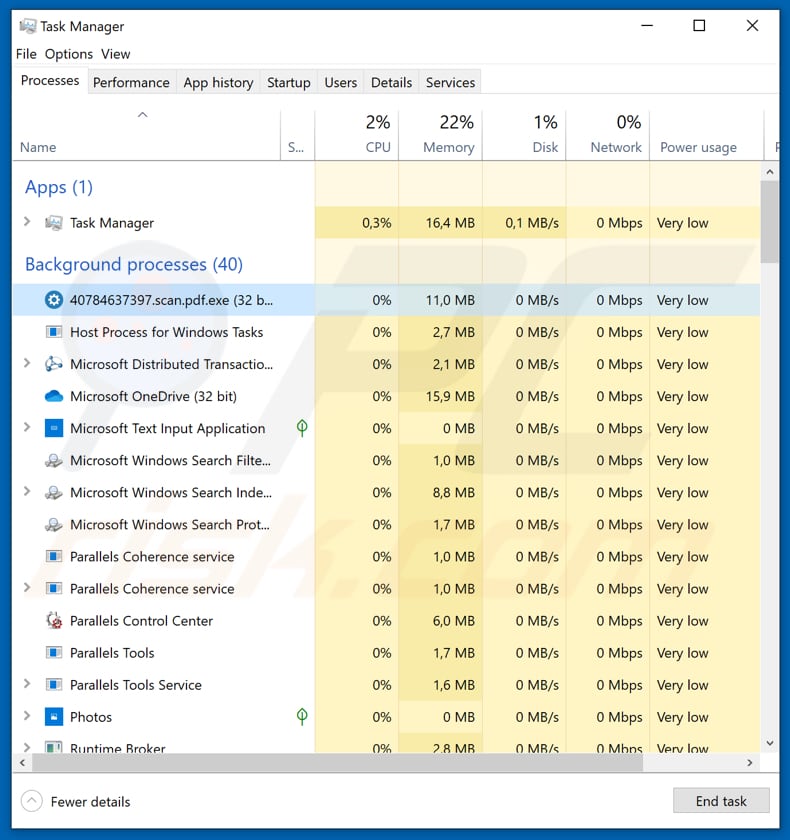Sort by the Disk column header
790x840 pixels.
pos(524,135)
